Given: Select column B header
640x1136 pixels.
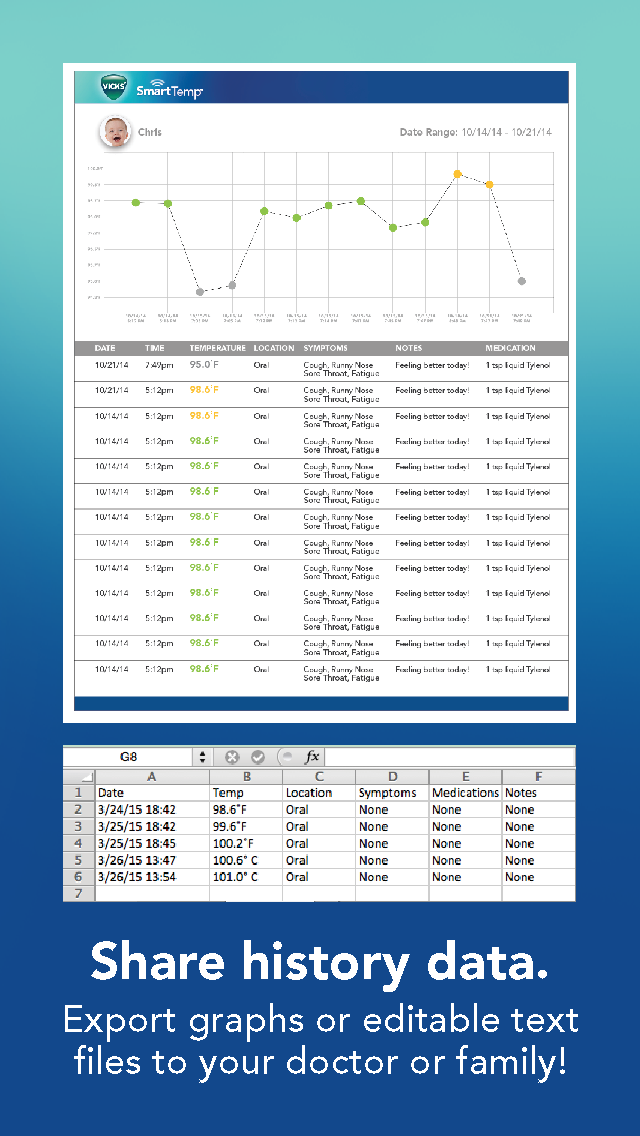Looking at the screenshot, I should pyautogui.click(x=246, y=777).
